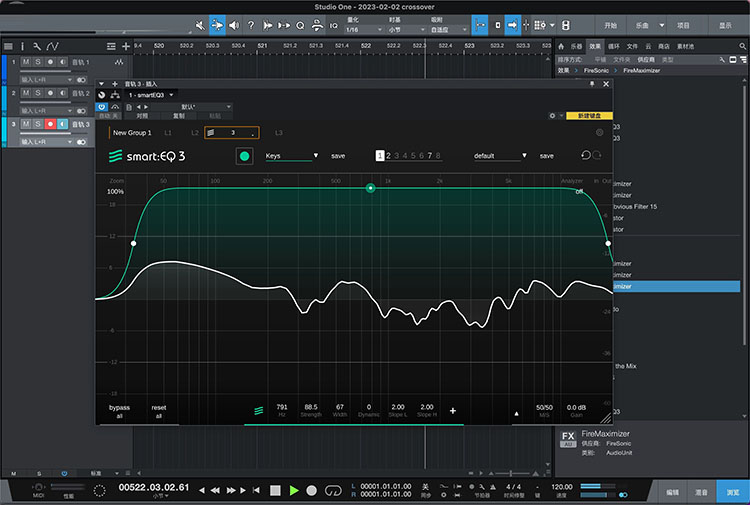The width and height of the screenshot is (750, 505).
Task: Click reset all in smart:EQ 3
Action: click(159, 411)
